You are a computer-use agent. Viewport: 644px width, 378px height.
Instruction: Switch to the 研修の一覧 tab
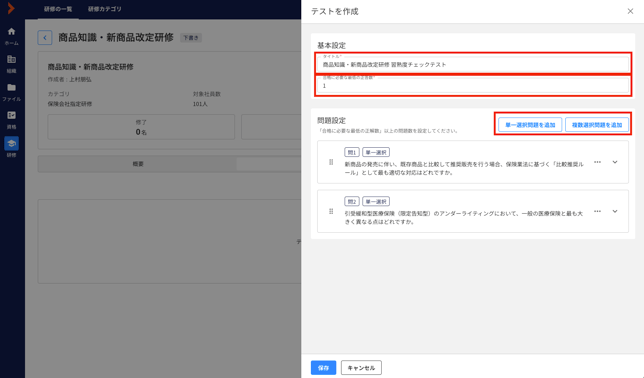pos(58,9)
